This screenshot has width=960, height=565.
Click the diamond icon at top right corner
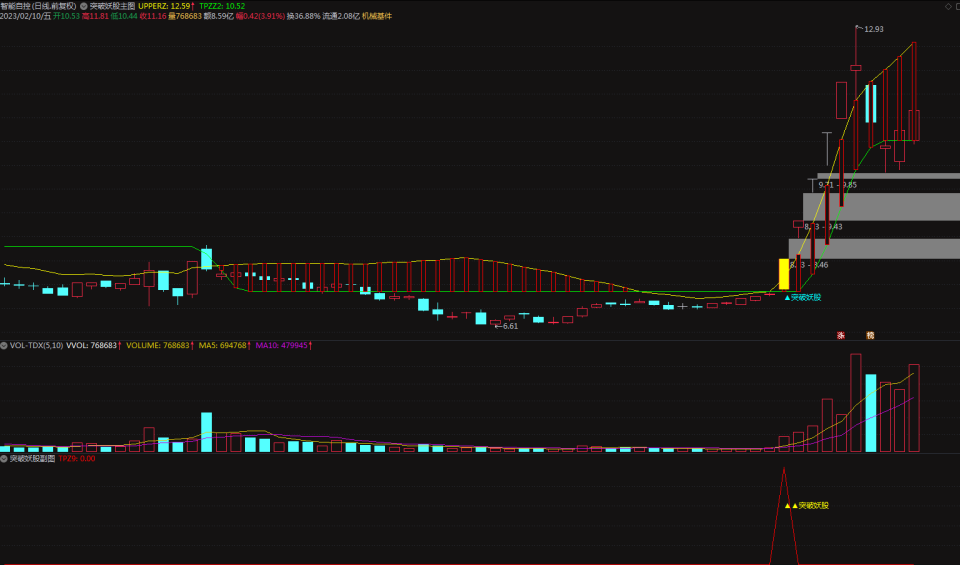(949, 6)
